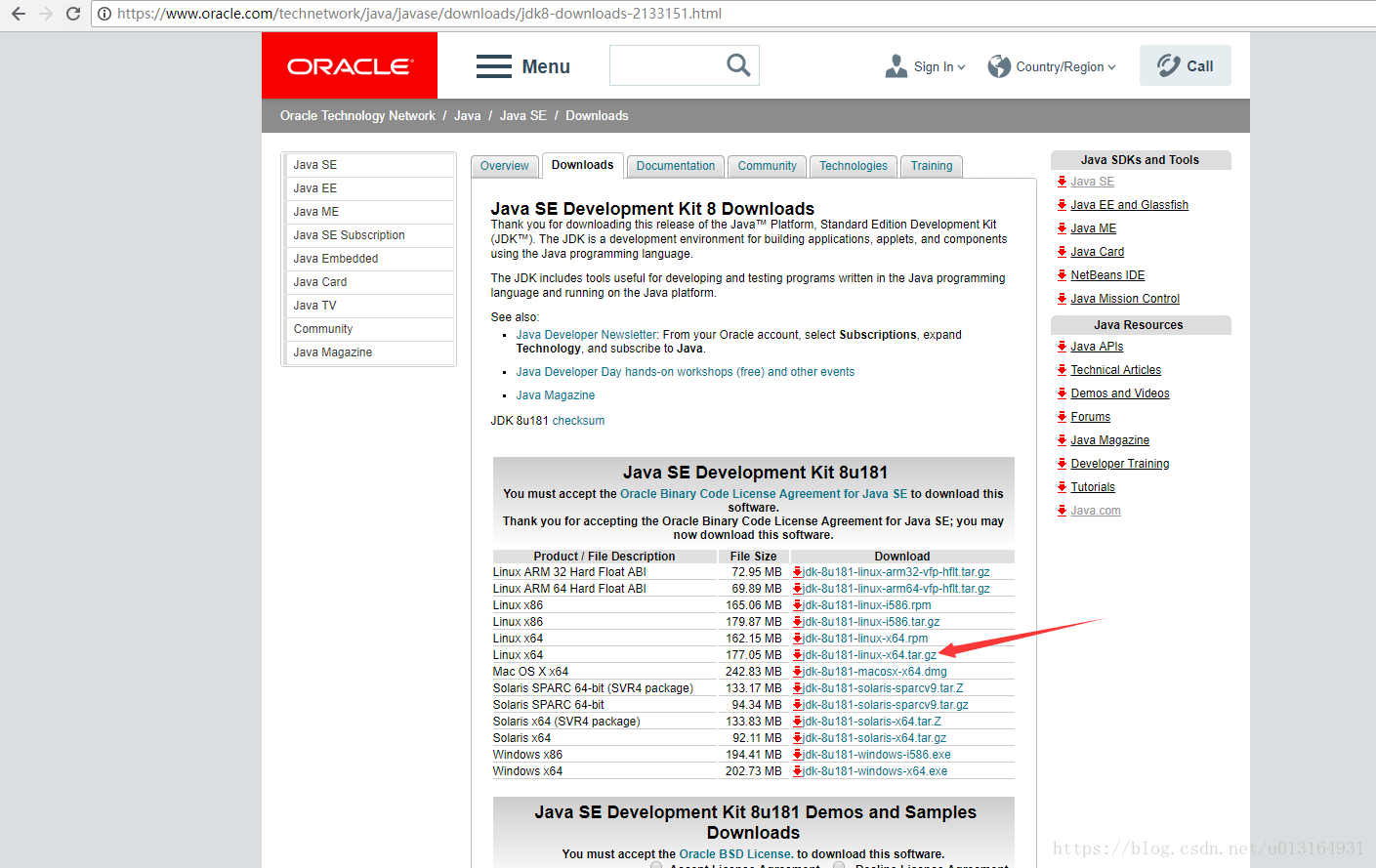Click download icon for jdk-8u181-windows-i586.exe

798,755
